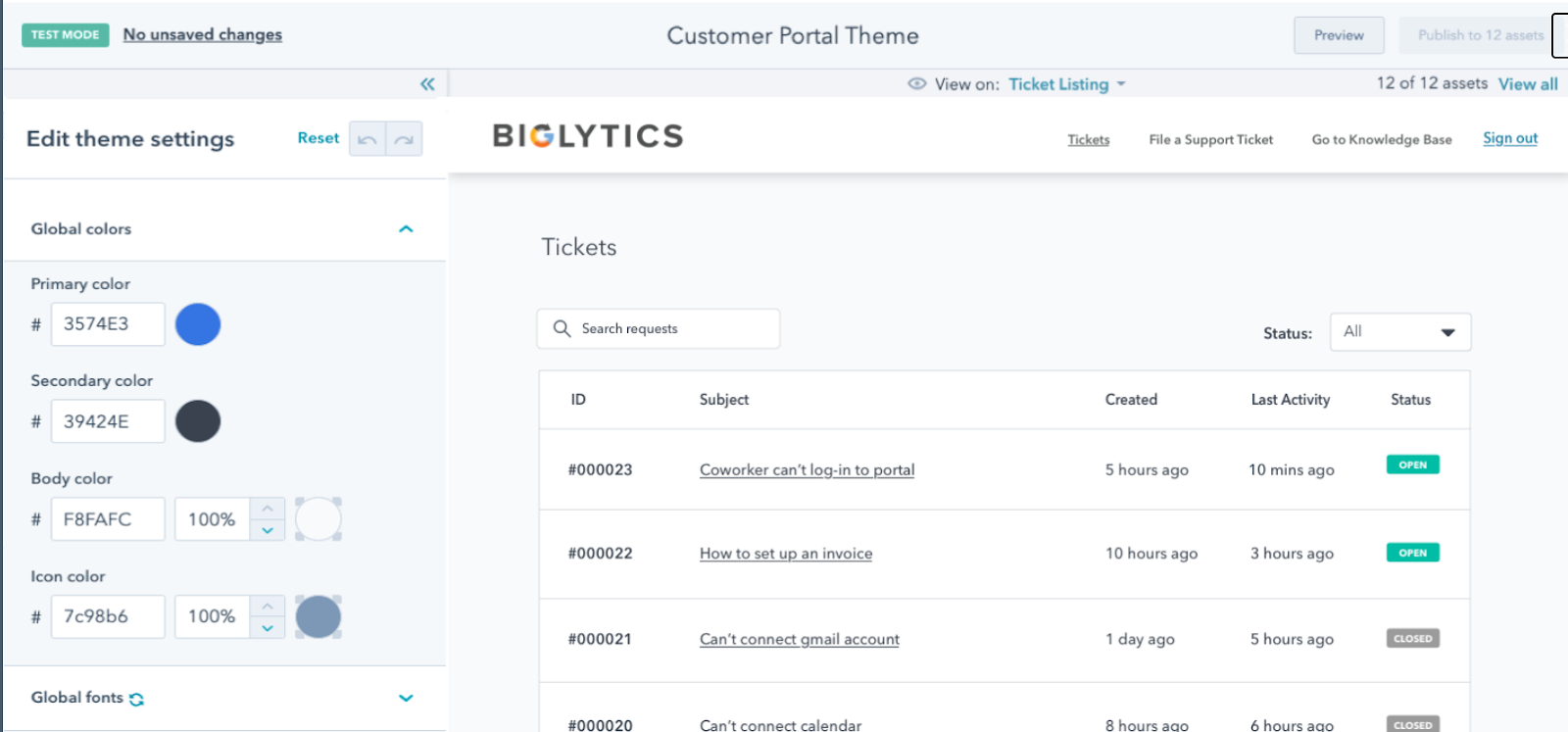Screen dimensions: 1568x732
Task: Click View all assets link
Action: (x=1528, y=84)
